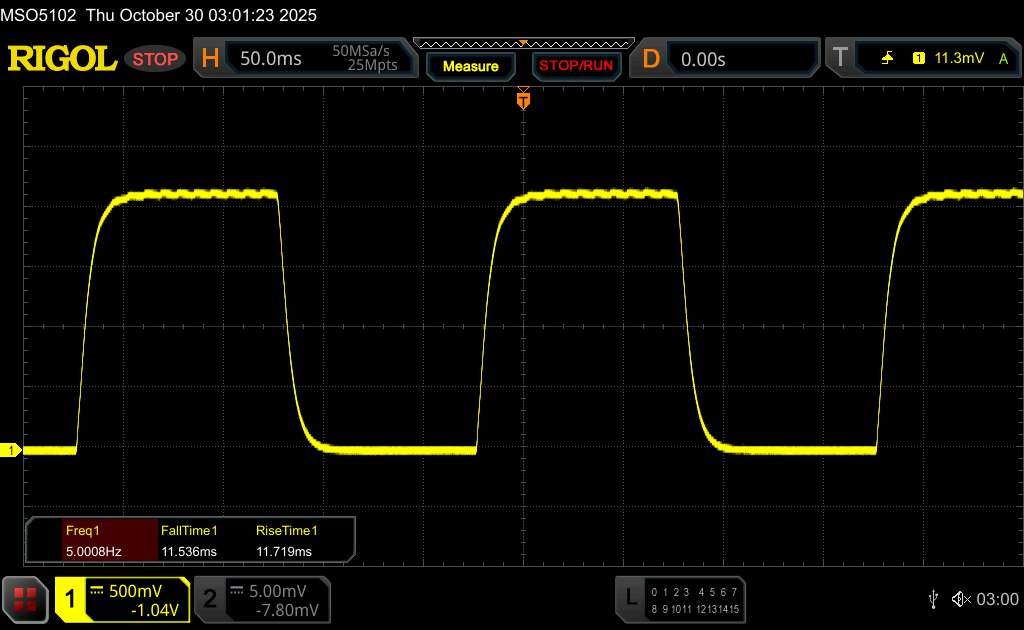The height and width of the screenshot is (630, 1024).
Task: Toggle channel 1 label on
Action: (x=72, y=599)
